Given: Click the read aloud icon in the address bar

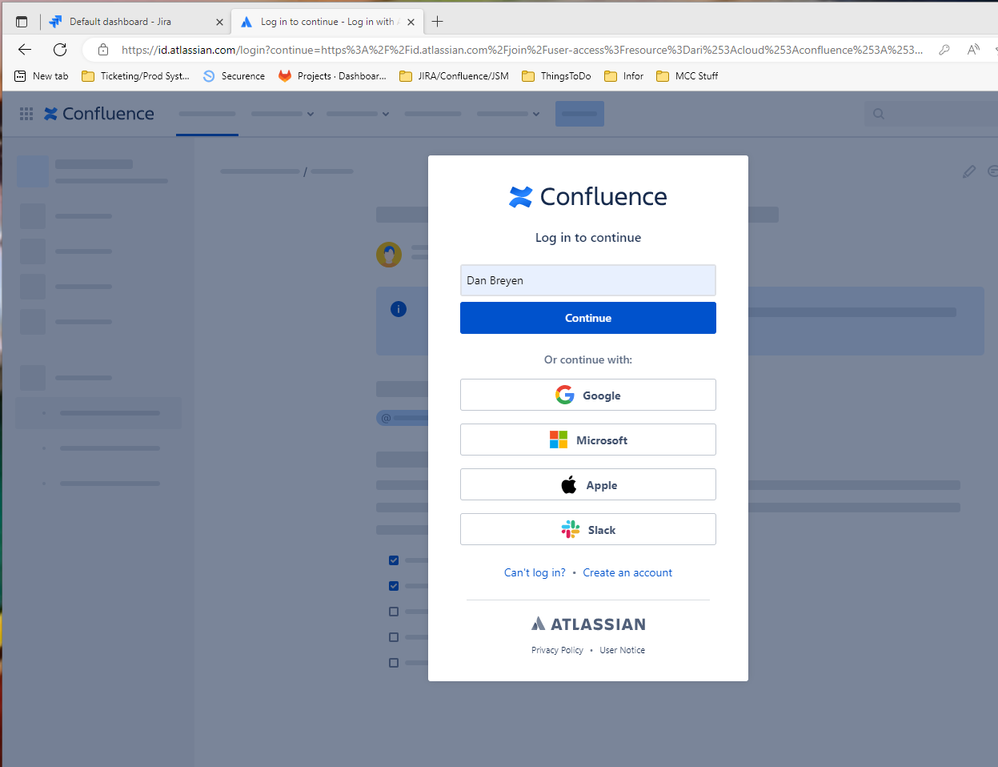Looking at the screenshot, I should [x=973, y=50].
